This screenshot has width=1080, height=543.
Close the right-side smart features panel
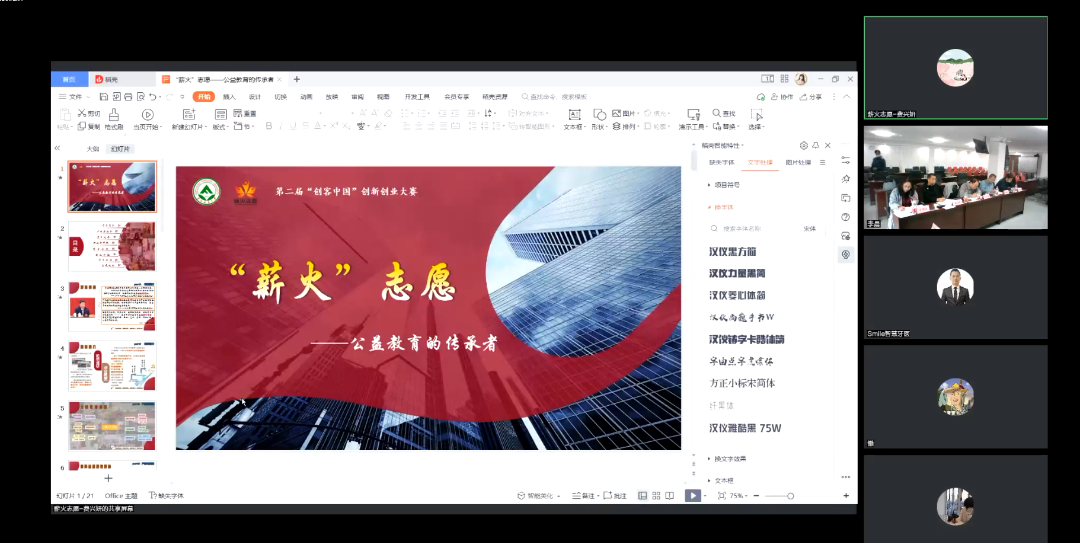point(828,145)
